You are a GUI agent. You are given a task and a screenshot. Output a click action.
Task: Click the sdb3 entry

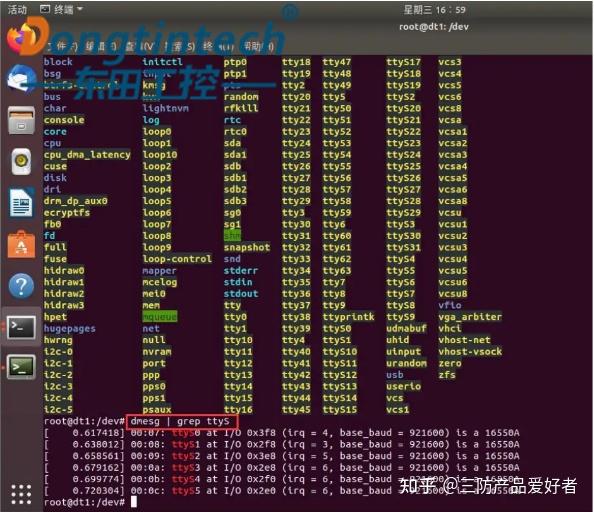[235, 201]
